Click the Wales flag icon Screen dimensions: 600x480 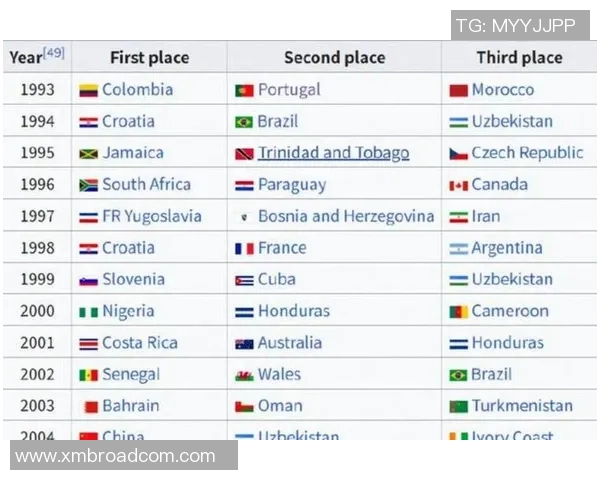[244, 375]
